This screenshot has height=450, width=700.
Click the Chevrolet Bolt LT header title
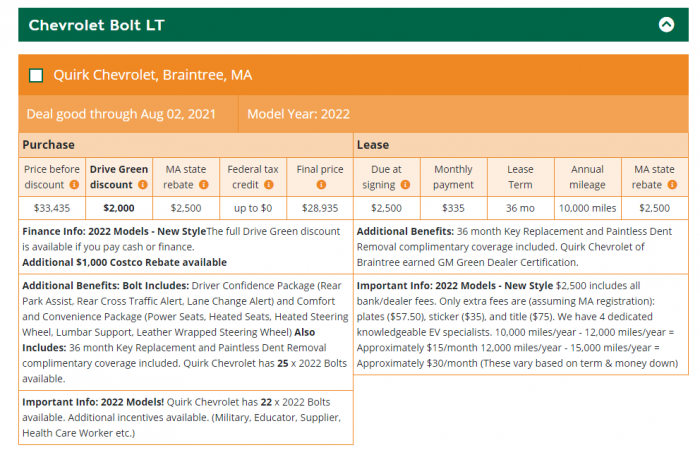[96, 25]
